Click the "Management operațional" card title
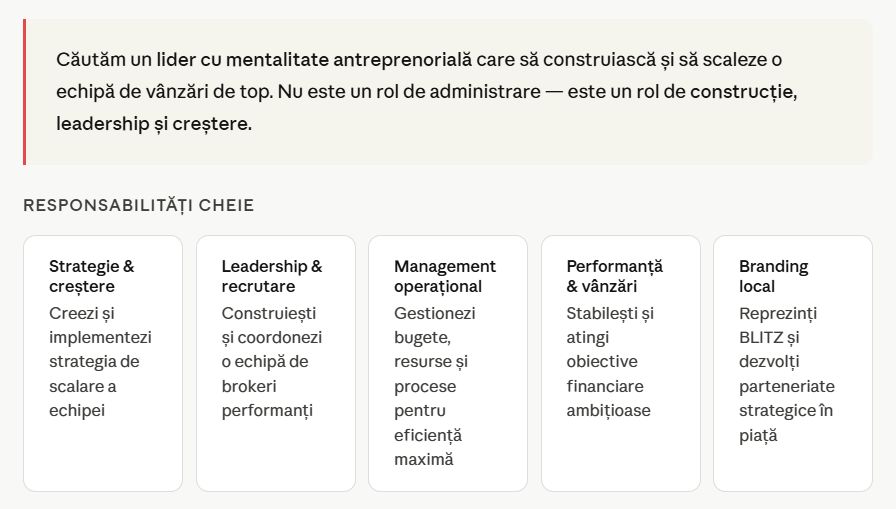 pos(444,276)
